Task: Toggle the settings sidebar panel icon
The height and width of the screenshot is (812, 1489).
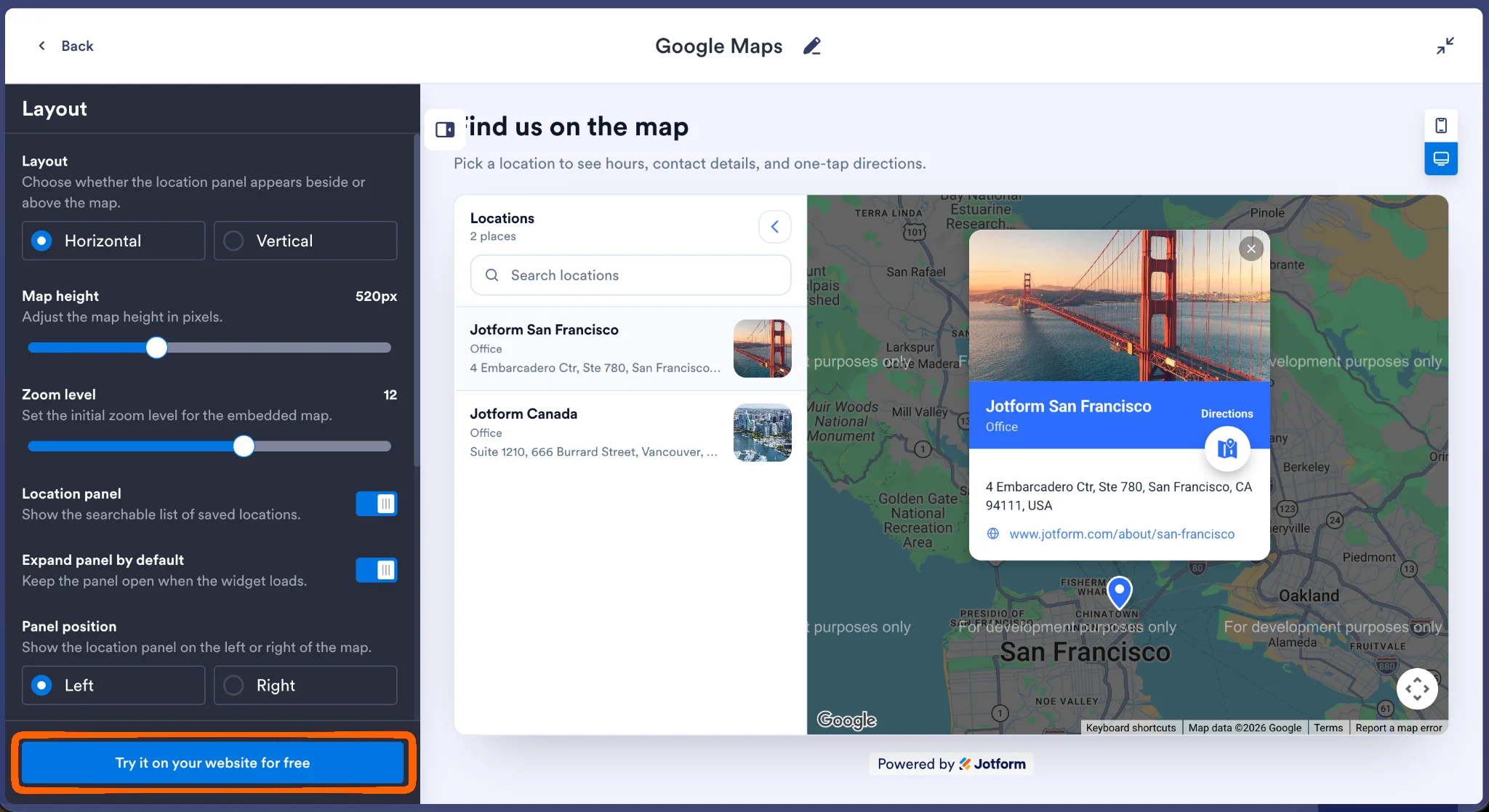Action: [x=445, y=129]
